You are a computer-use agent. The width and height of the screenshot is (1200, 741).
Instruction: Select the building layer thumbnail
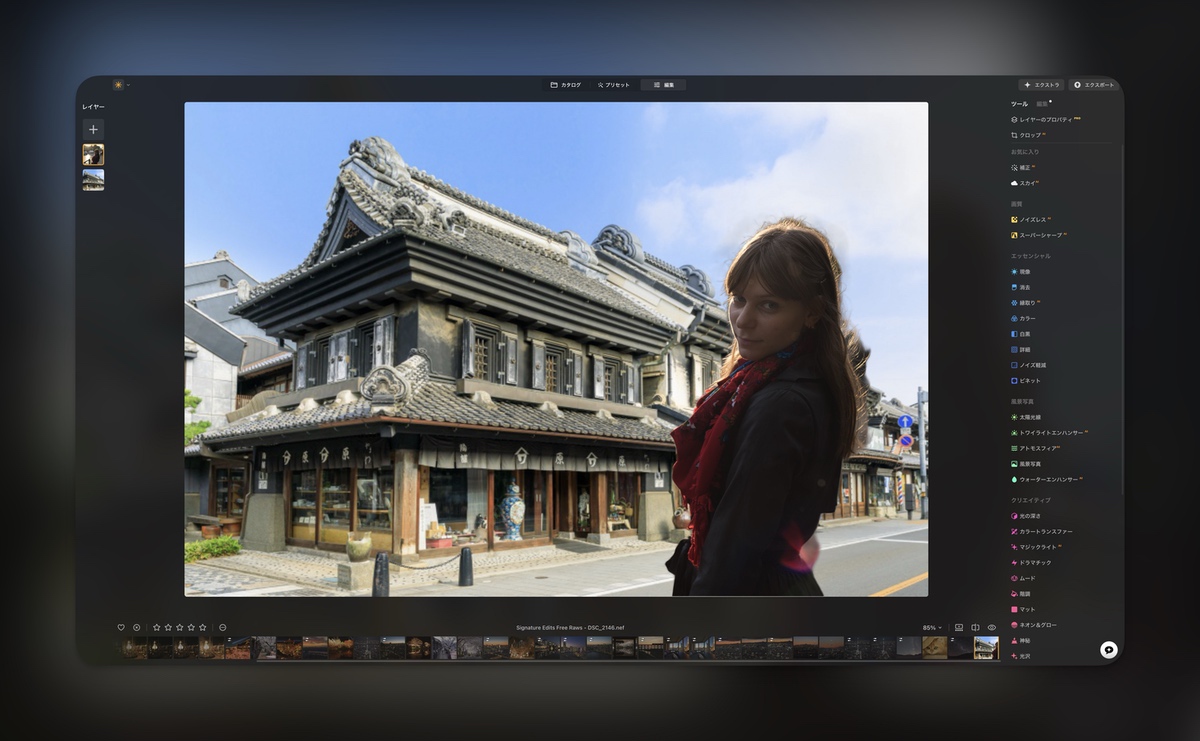coord(93,180)
